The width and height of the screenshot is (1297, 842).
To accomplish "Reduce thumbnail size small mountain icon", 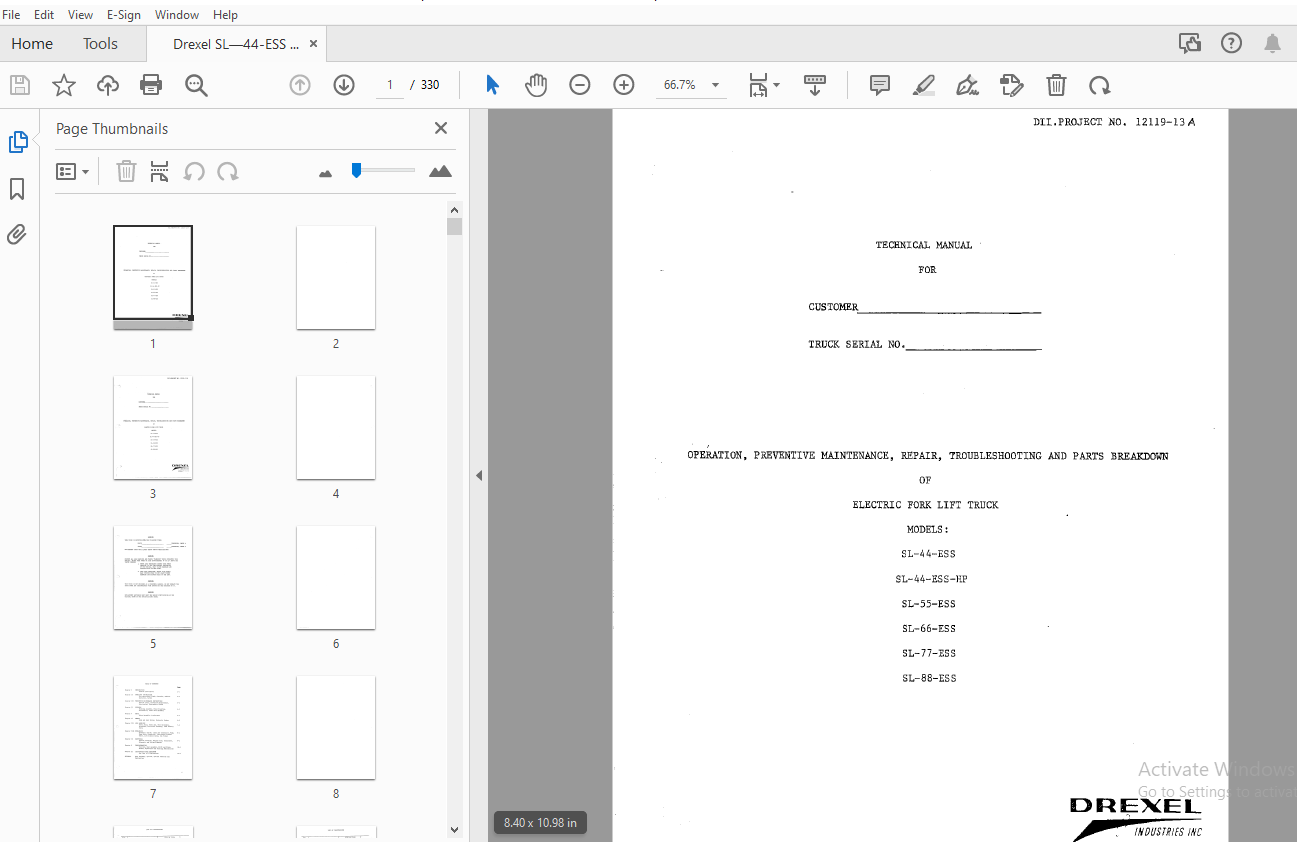I will pos(325,173).
